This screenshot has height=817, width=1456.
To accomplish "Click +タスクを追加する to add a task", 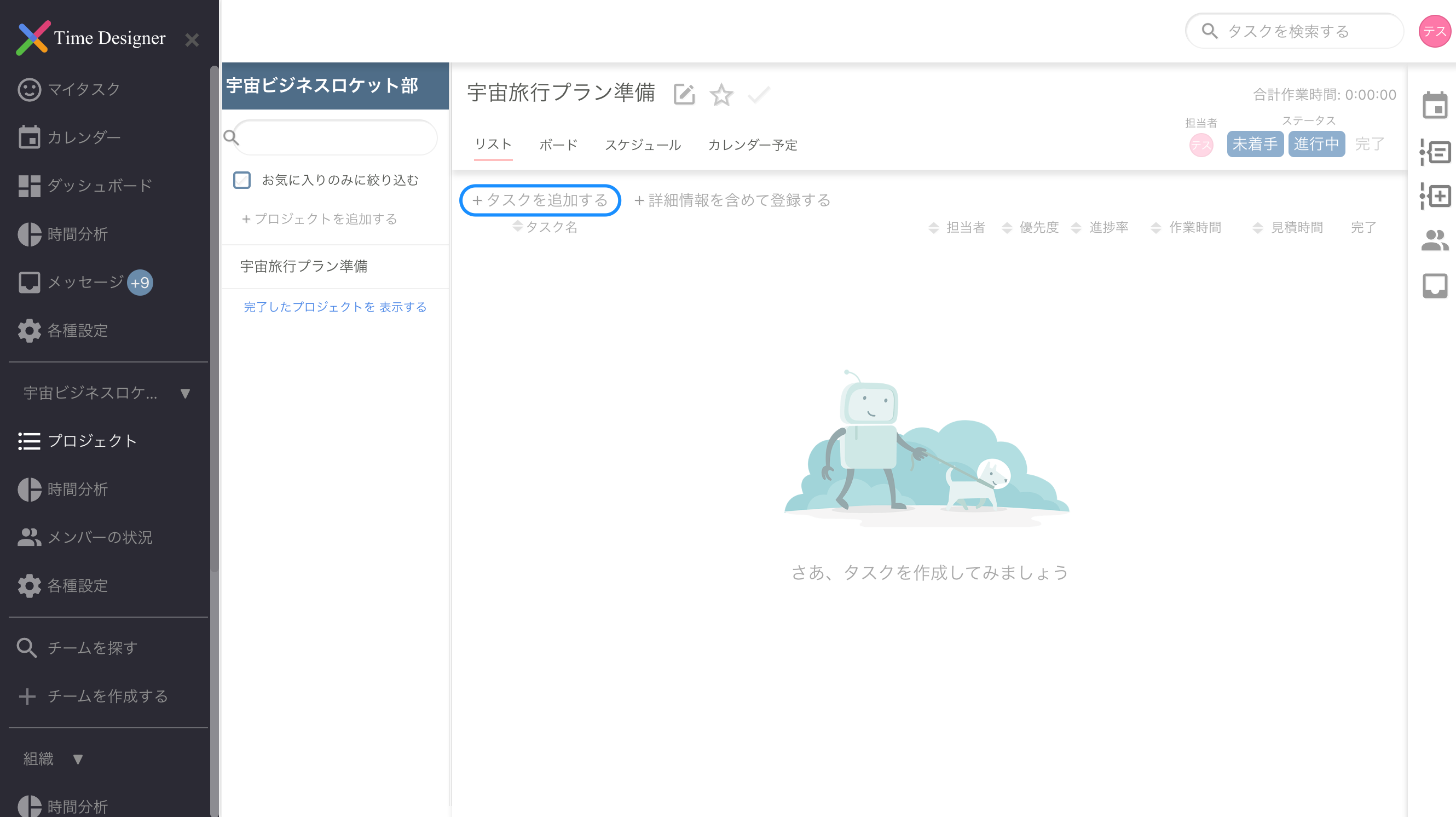I will pos(540,200).
